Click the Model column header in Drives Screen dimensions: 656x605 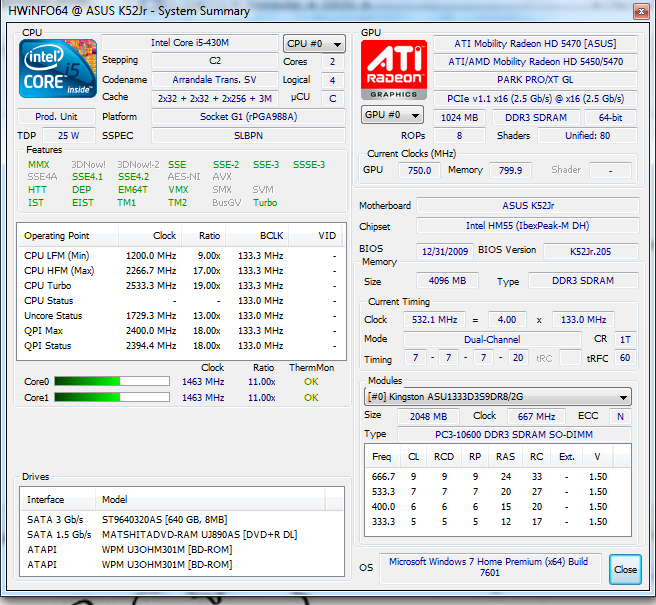(x=210, y=500)
